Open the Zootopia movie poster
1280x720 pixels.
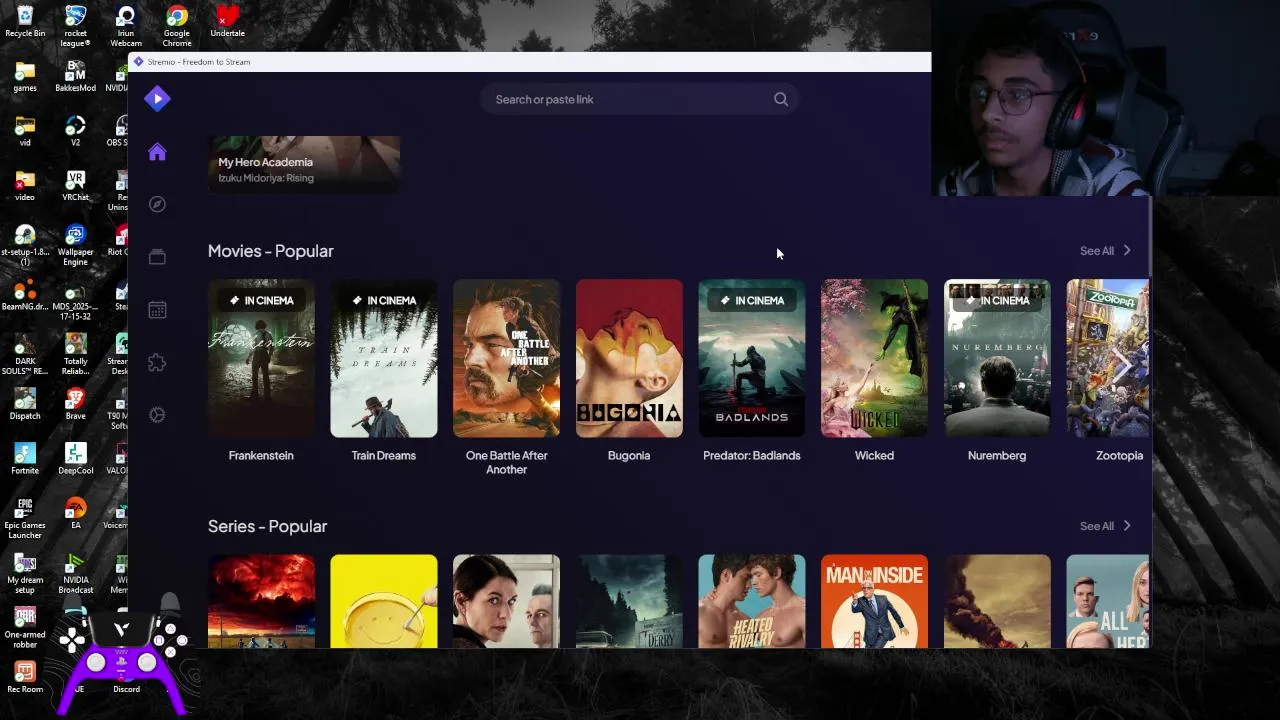1108,358
